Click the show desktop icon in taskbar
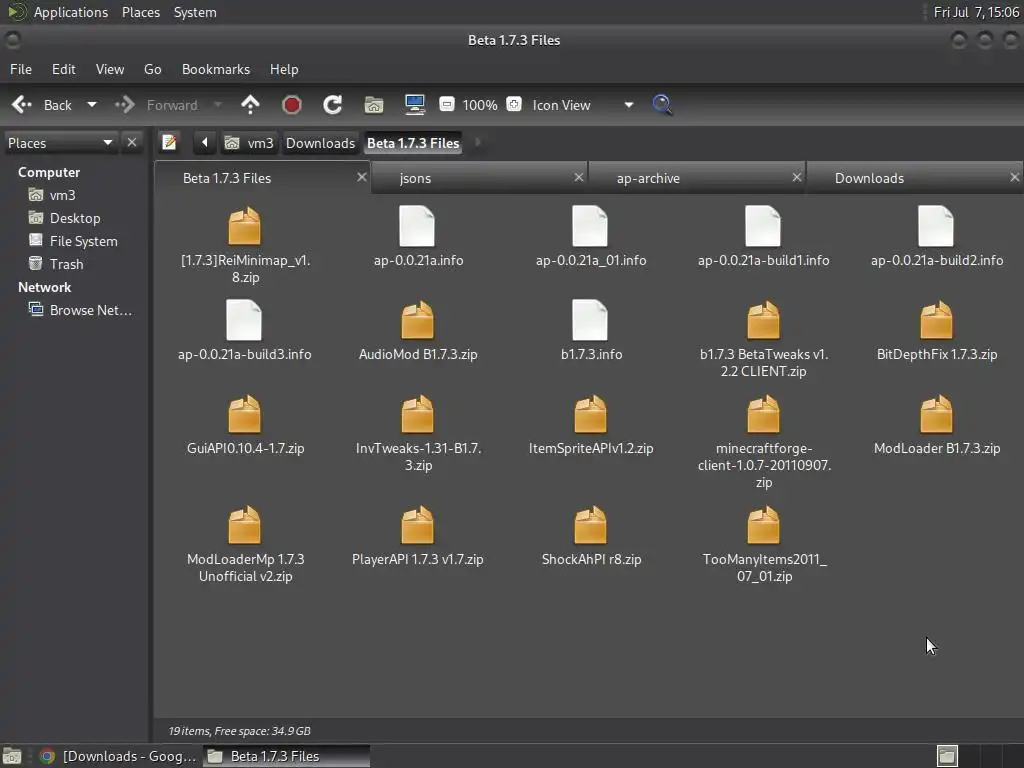The height and width of the screenshot is (768, 1024). [x=12, y=756]
